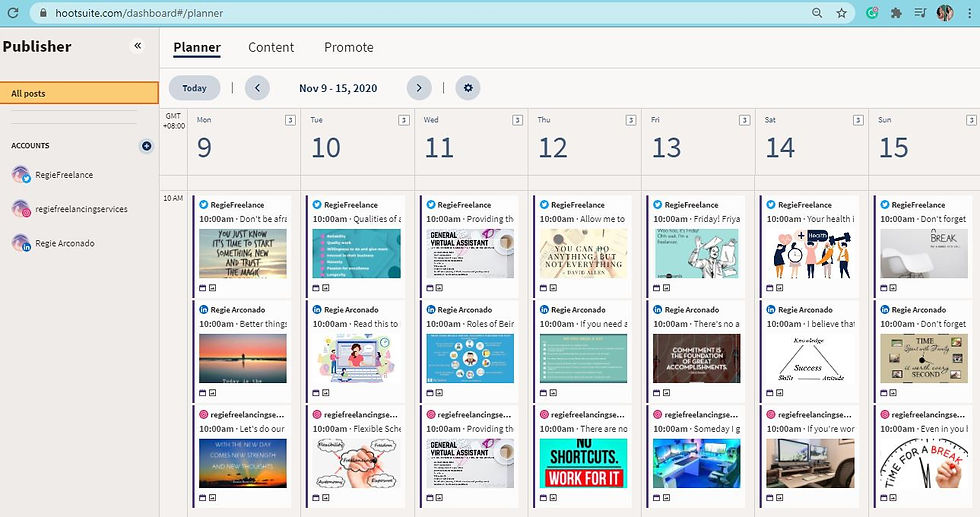Screen dimensions: 980x517
Task: Open planner settings gear icon
Action: click(468, 88)
